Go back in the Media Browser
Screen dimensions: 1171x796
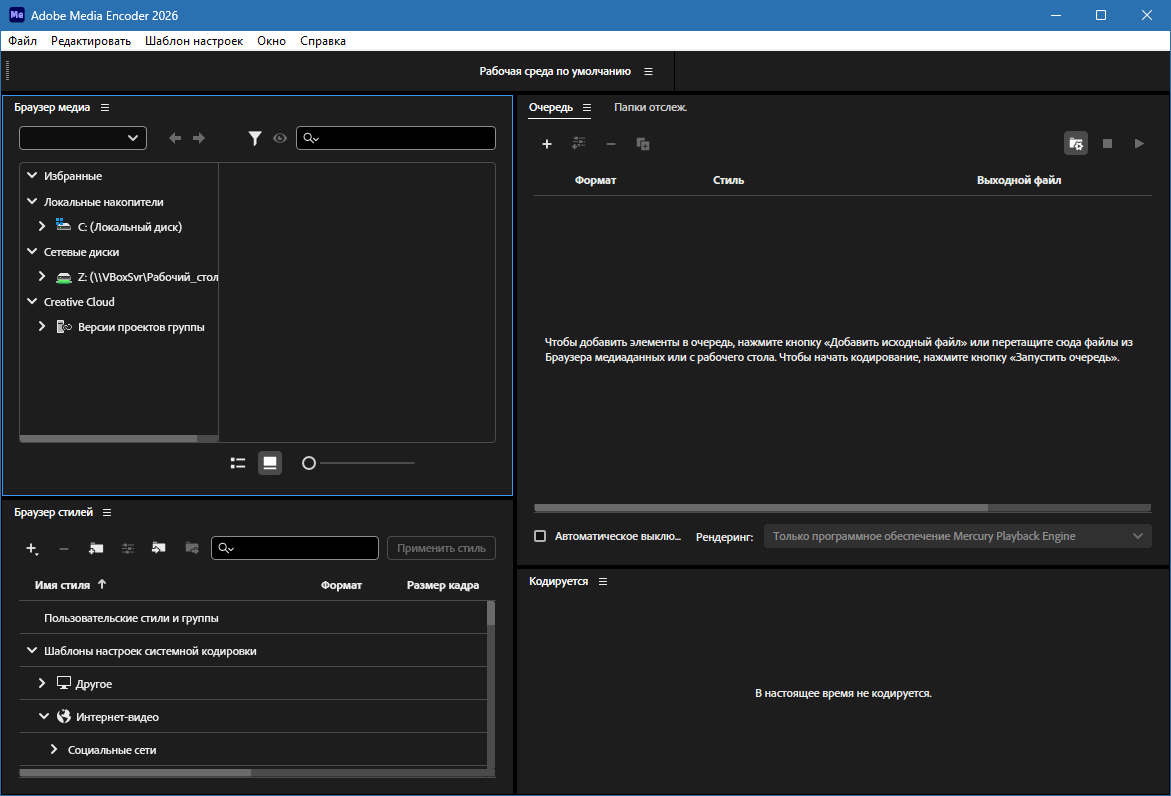tap(175, 138)
